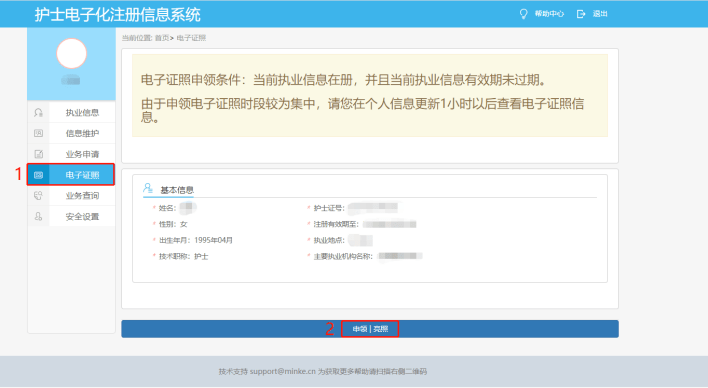
Task: Click 退出 to log out
Action: [600, 14]
